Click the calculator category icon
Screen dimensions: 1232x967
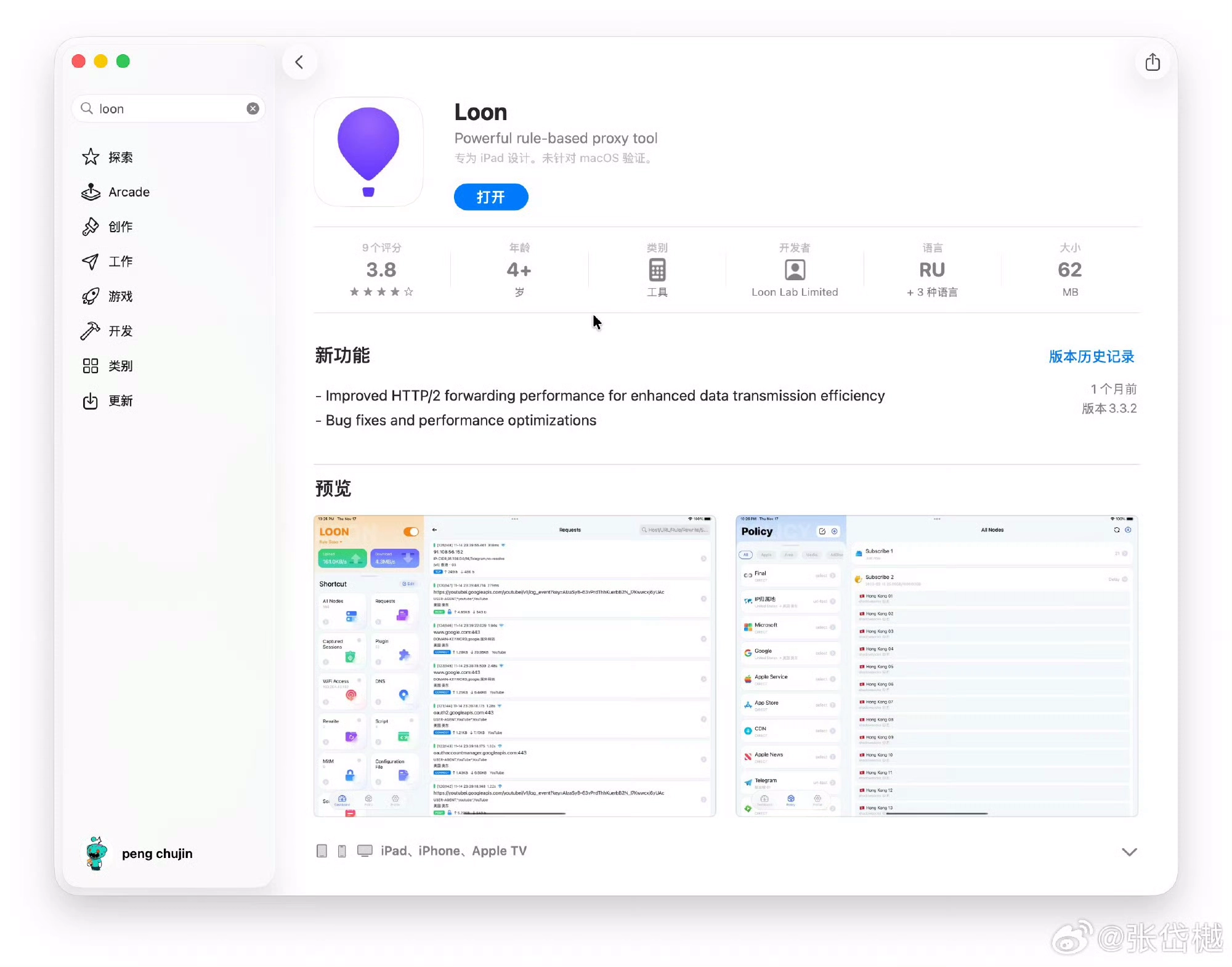657,270
